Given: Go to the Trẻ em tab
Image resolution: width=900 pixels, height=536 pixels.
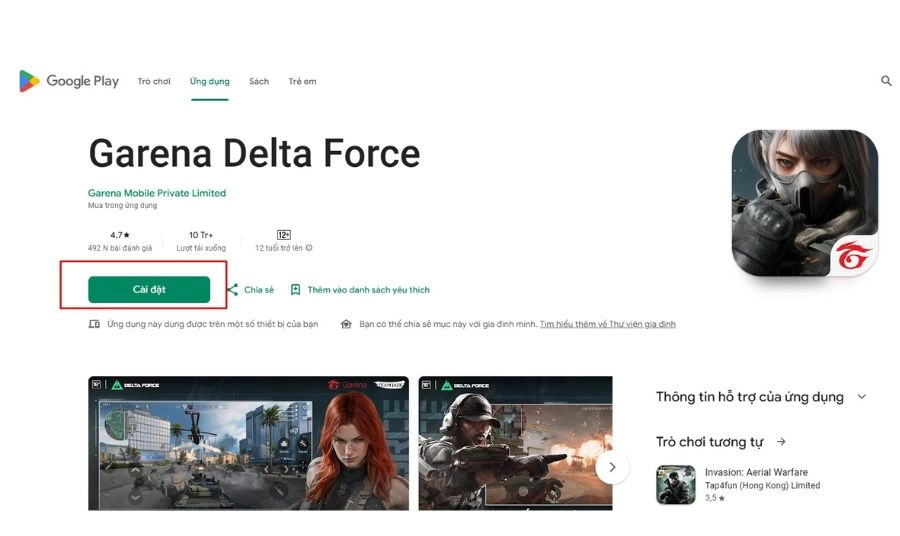Looking at the screenshot, I should (302, 81).
